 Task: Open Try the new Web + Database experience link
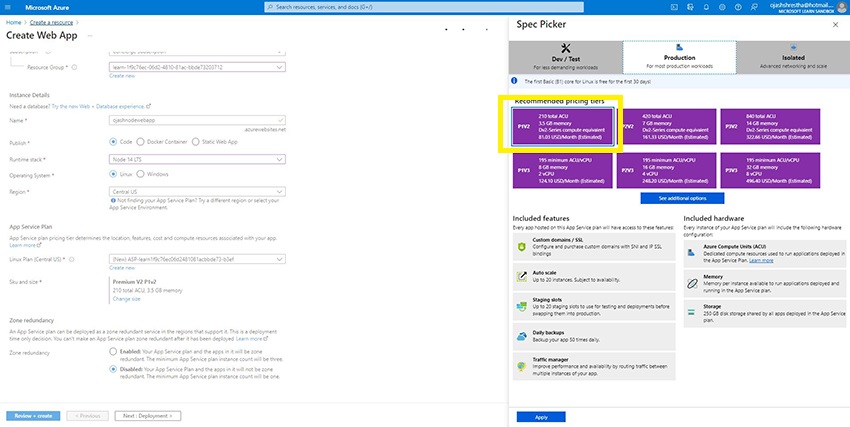101,106
